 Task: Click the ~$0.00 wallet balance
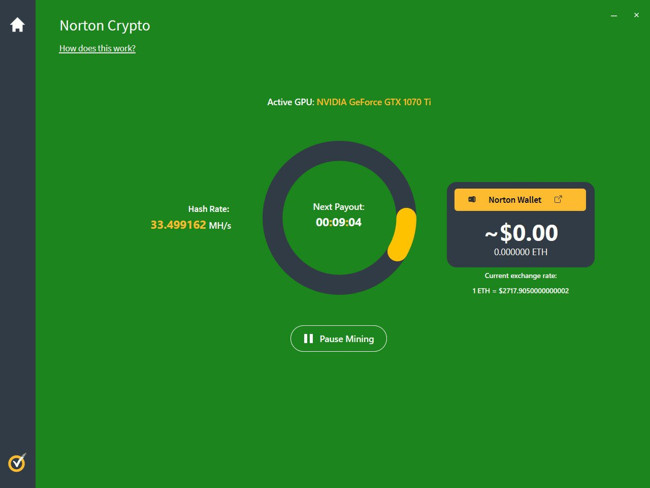click(x=521, y=233)
